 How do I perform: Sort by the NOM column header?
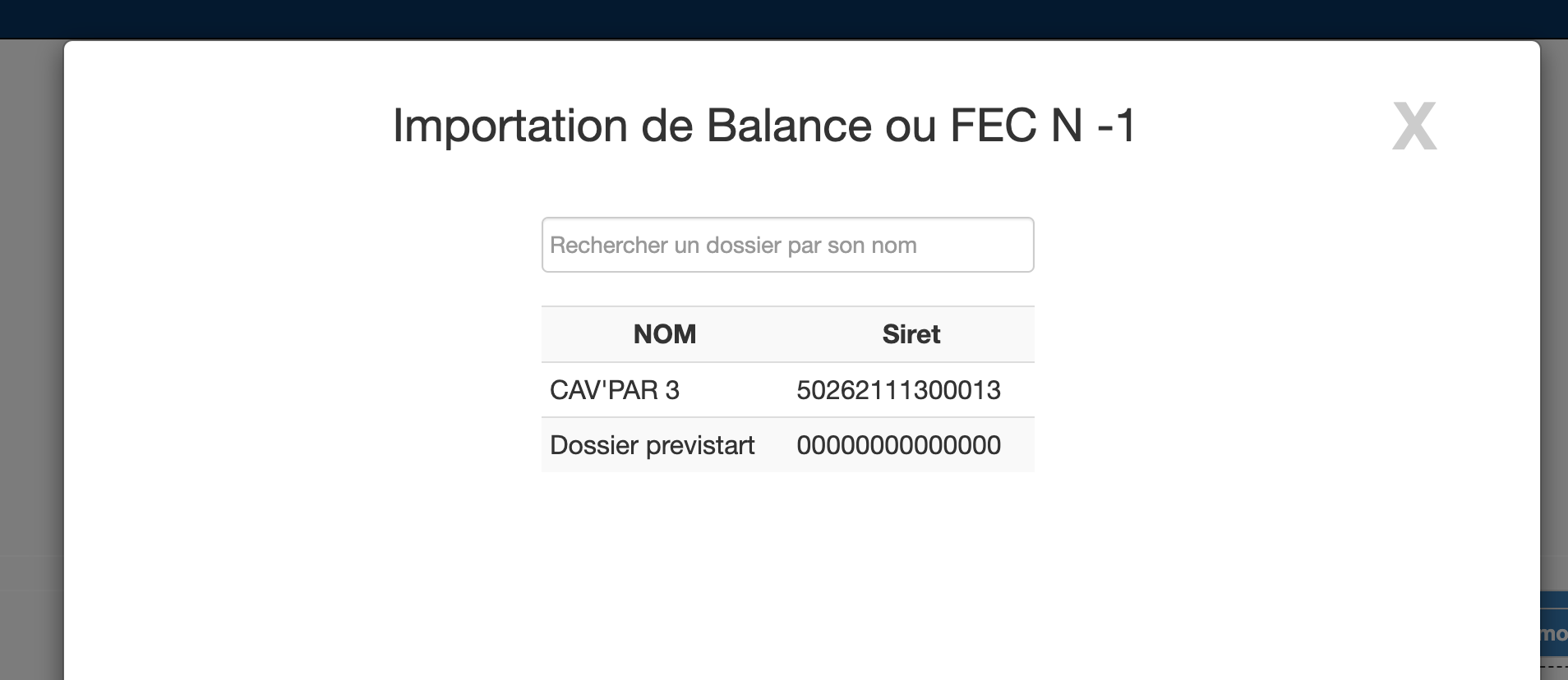(x=664, y=334)
